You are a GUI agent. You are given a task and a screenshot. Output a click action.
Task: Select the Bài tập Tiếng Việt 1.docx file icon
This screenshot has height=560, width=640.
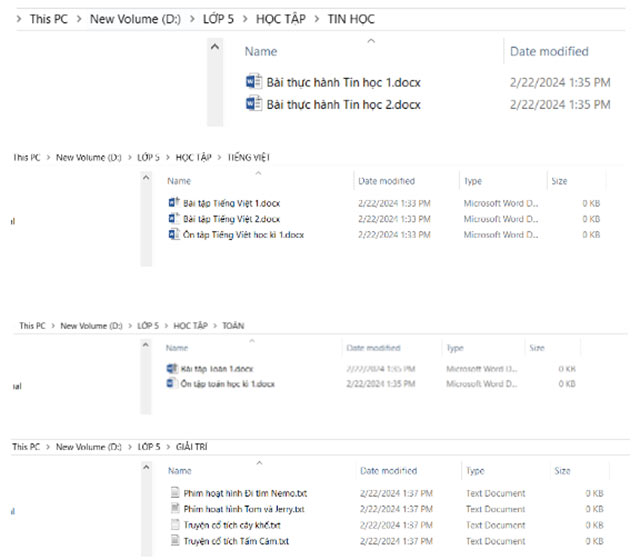(x=173, y=203)
